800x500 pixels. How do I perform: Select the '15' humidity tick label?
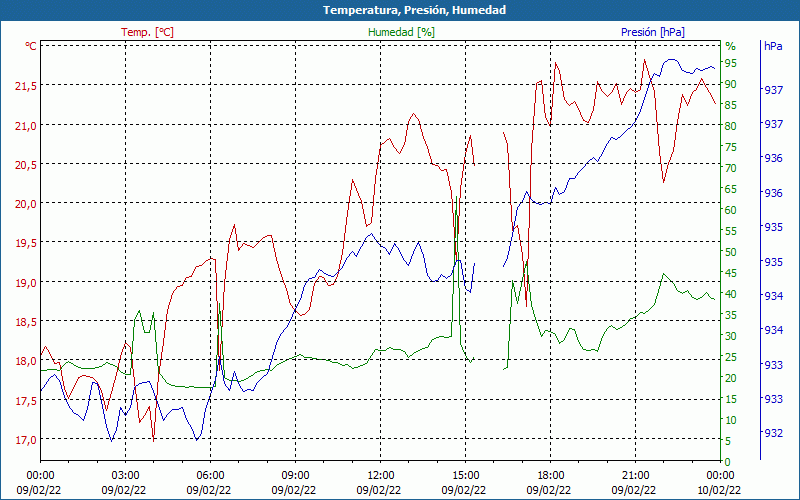pos(731,399)
